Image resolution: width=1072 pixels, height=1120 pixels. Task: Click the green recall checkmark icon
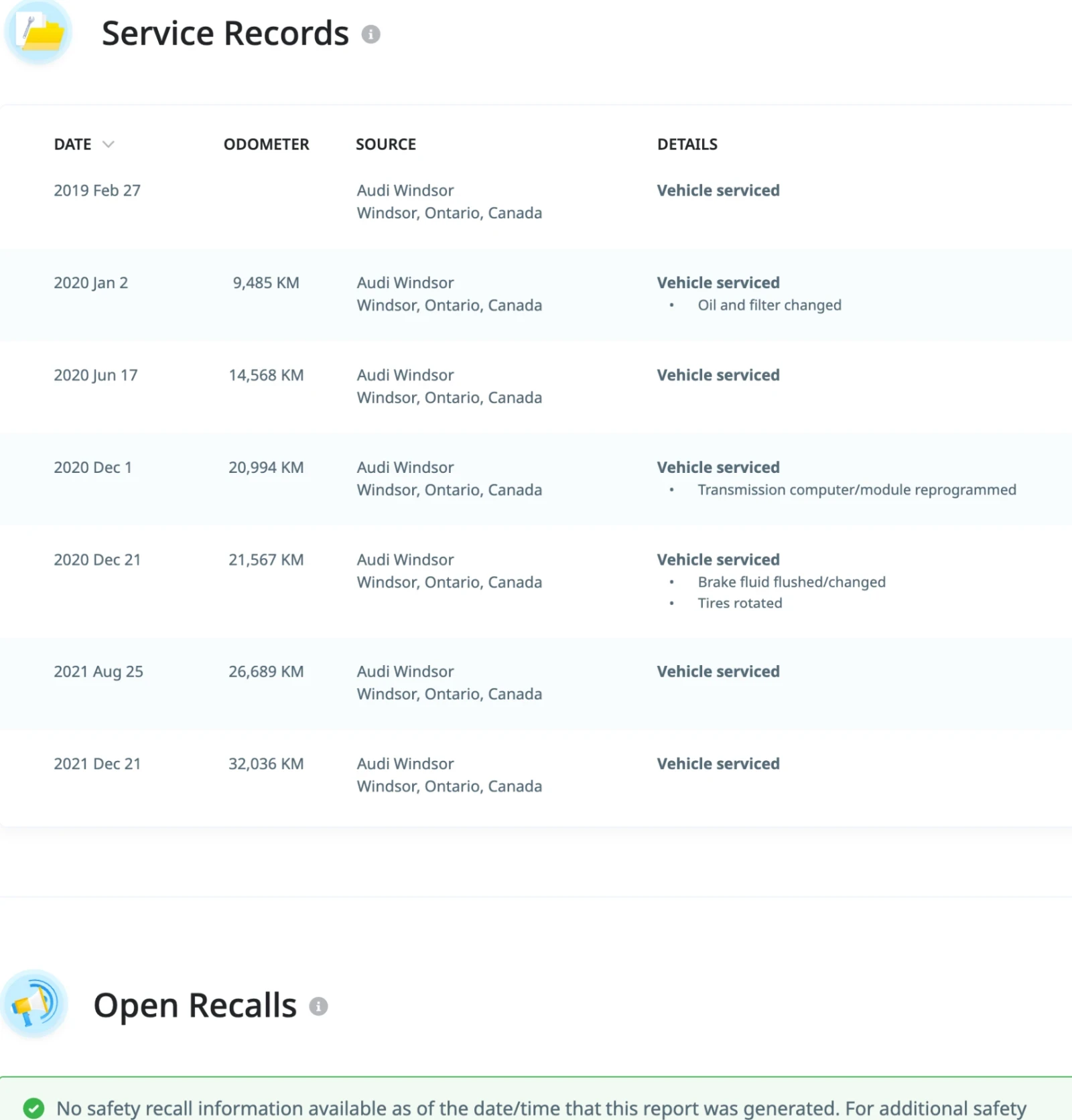coord(33,1108)
